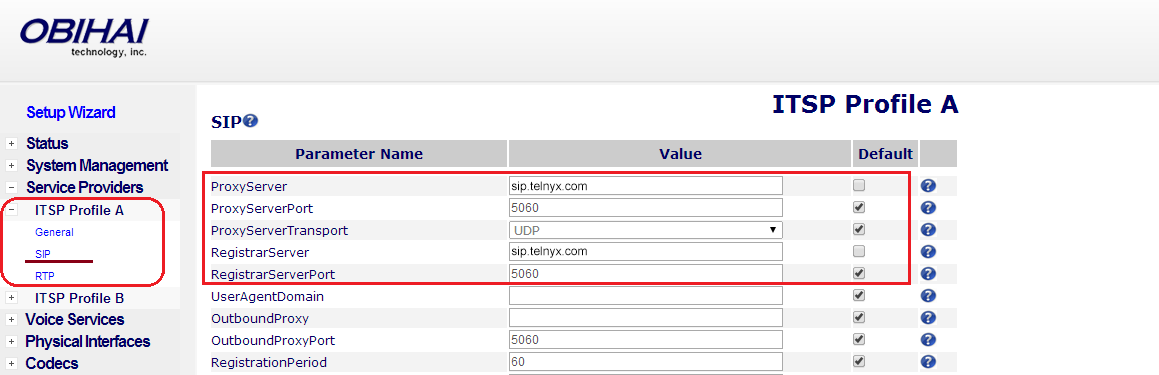Open help icon for UserAgentDomain row
Viewport: 1159px width, 375px height.
click(929, 296)
